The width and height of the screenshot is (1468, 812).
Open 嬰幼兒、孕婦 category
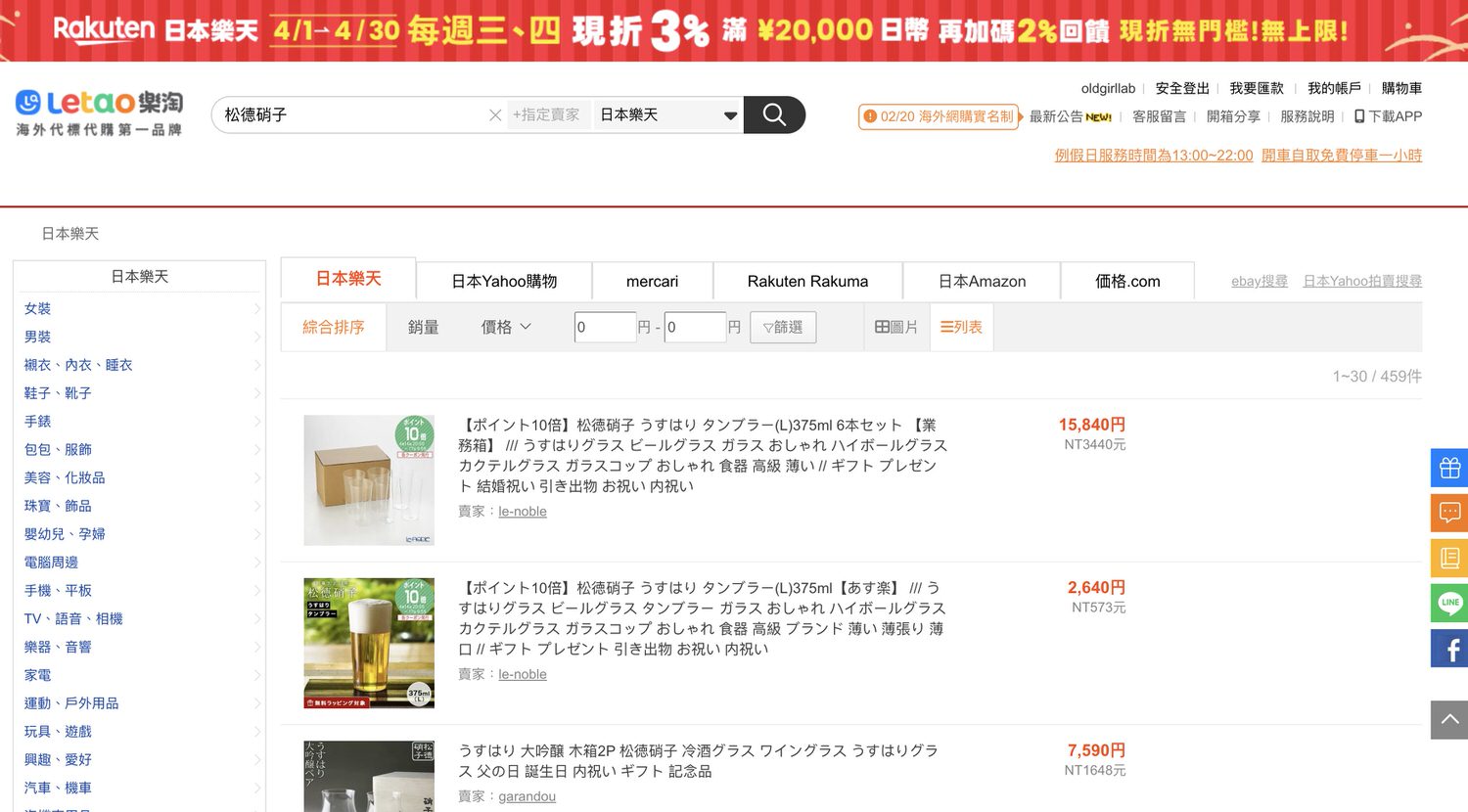click(65, 534)
